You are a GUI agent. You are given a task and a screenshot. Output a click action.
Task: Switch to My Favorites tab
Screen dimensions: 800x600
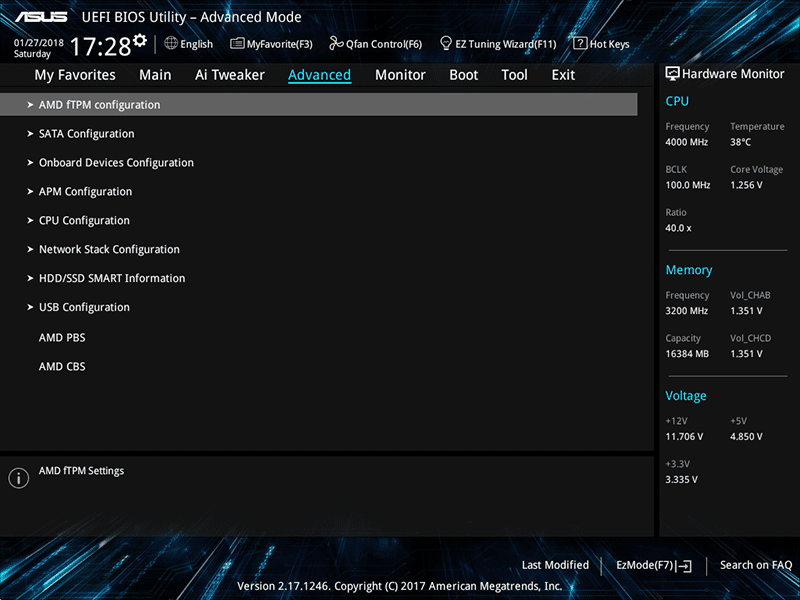click(75, 75)
